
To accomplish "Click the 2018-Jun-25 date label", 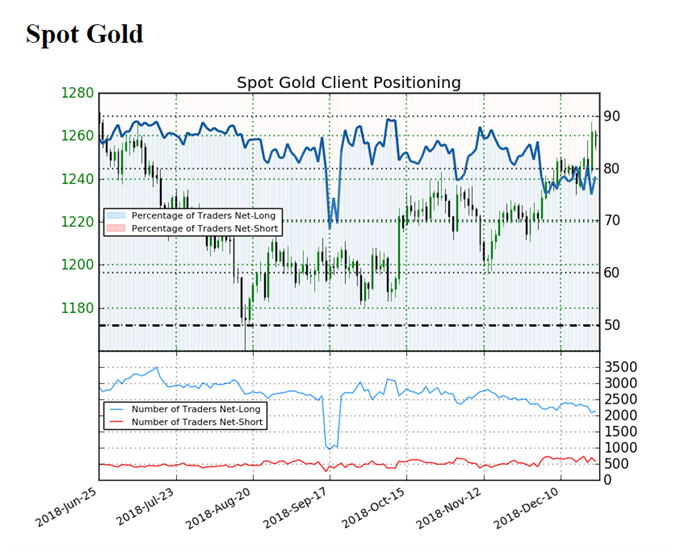I will (x=67, y=507).
